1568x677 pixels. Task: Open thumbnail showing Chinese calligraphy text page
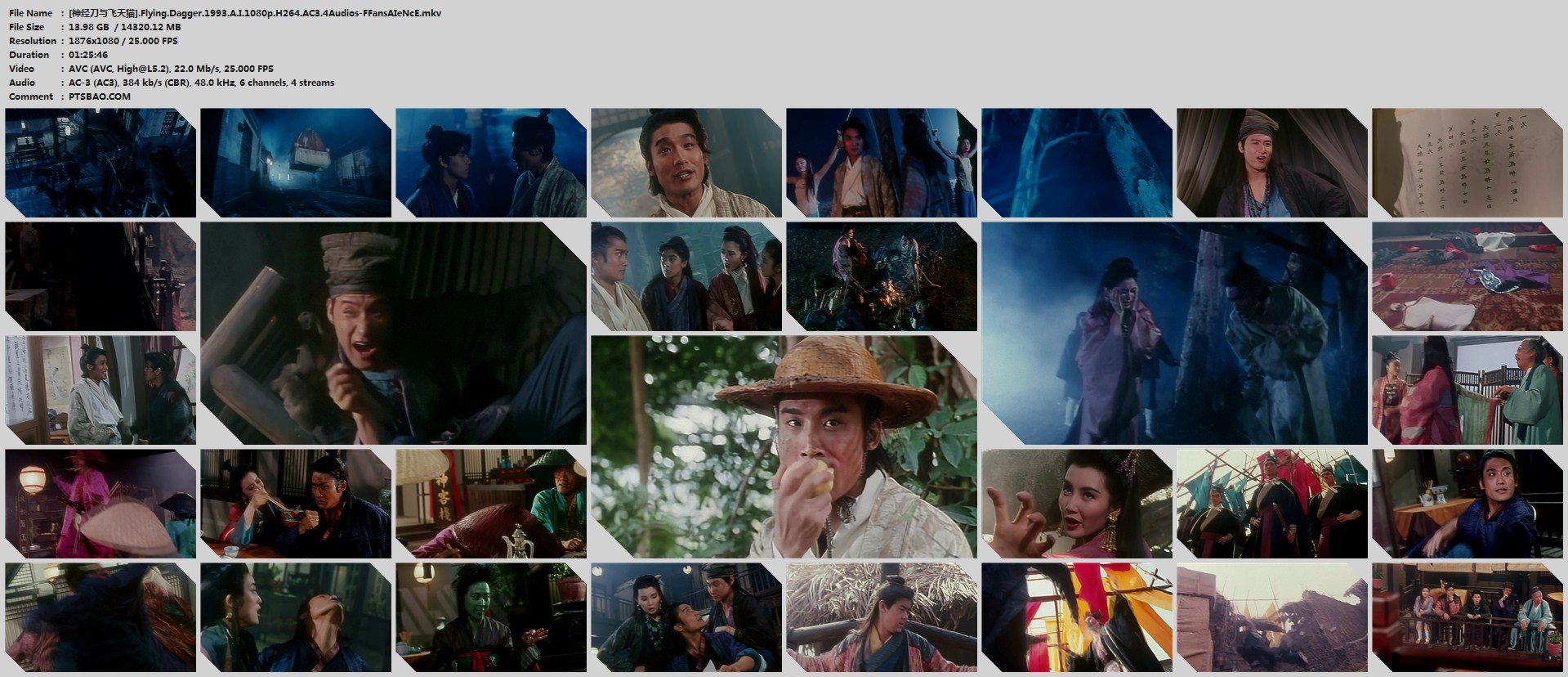click(x=1467, y=163)
